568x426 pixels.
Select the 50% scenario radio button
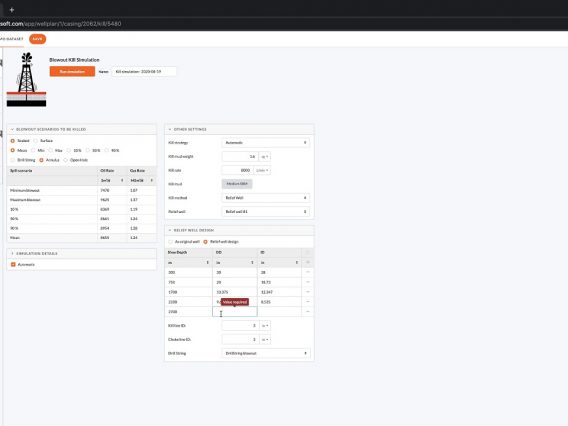pyautogui.click(x=88, y=150)
